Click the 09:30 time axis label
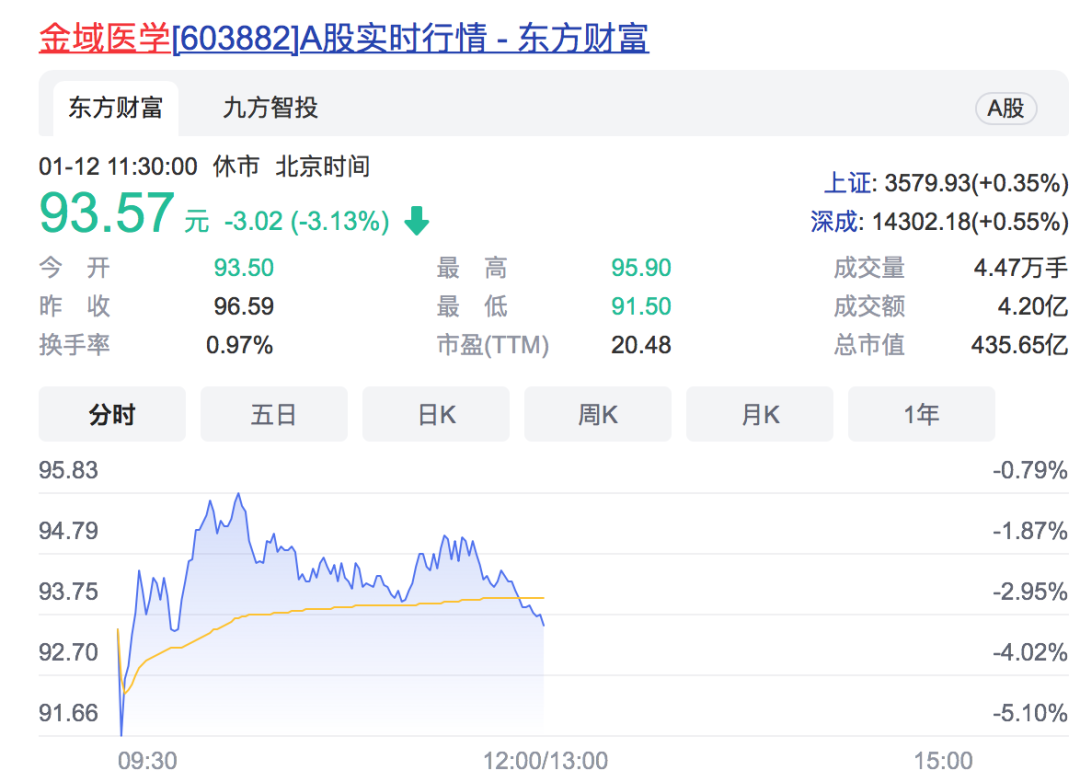Image resolution: width=1080 pixels, height=782 pixels. click(147, 761)
